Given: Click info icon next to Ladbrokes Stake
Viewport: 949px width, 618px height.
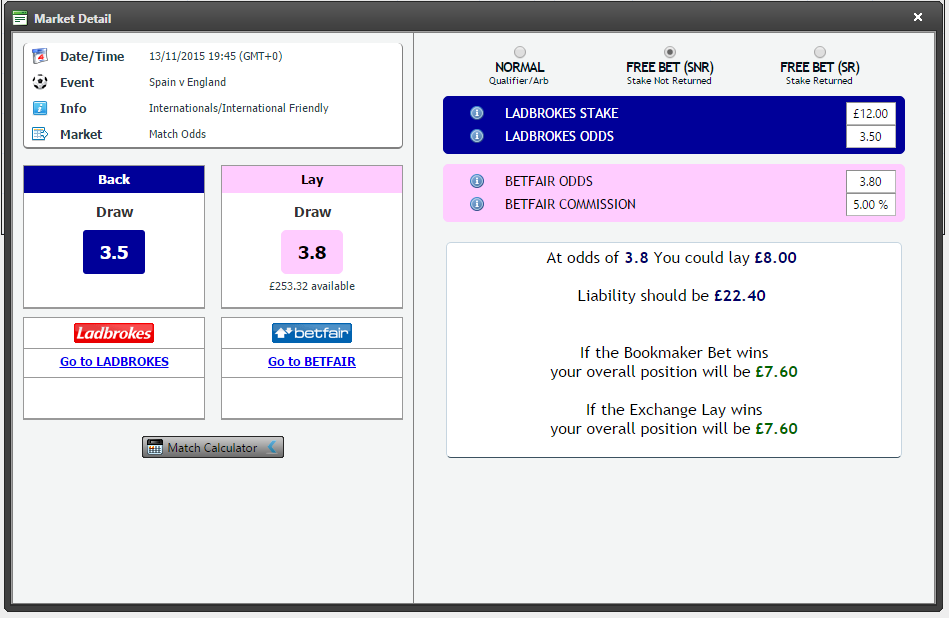Looking at the screenshot, I should pyautogui.click(x=477, y=113).
